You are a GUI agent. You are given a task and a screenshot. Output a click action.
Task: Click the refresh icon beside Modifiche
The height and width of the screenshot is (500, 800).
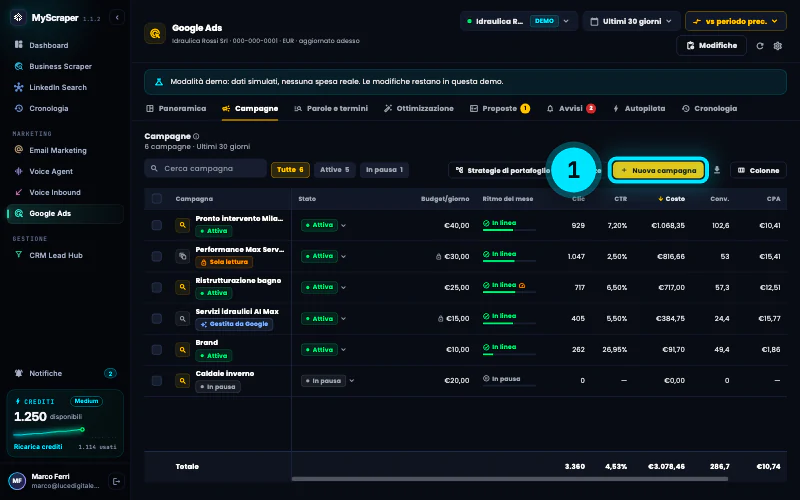tap(760, 46)
